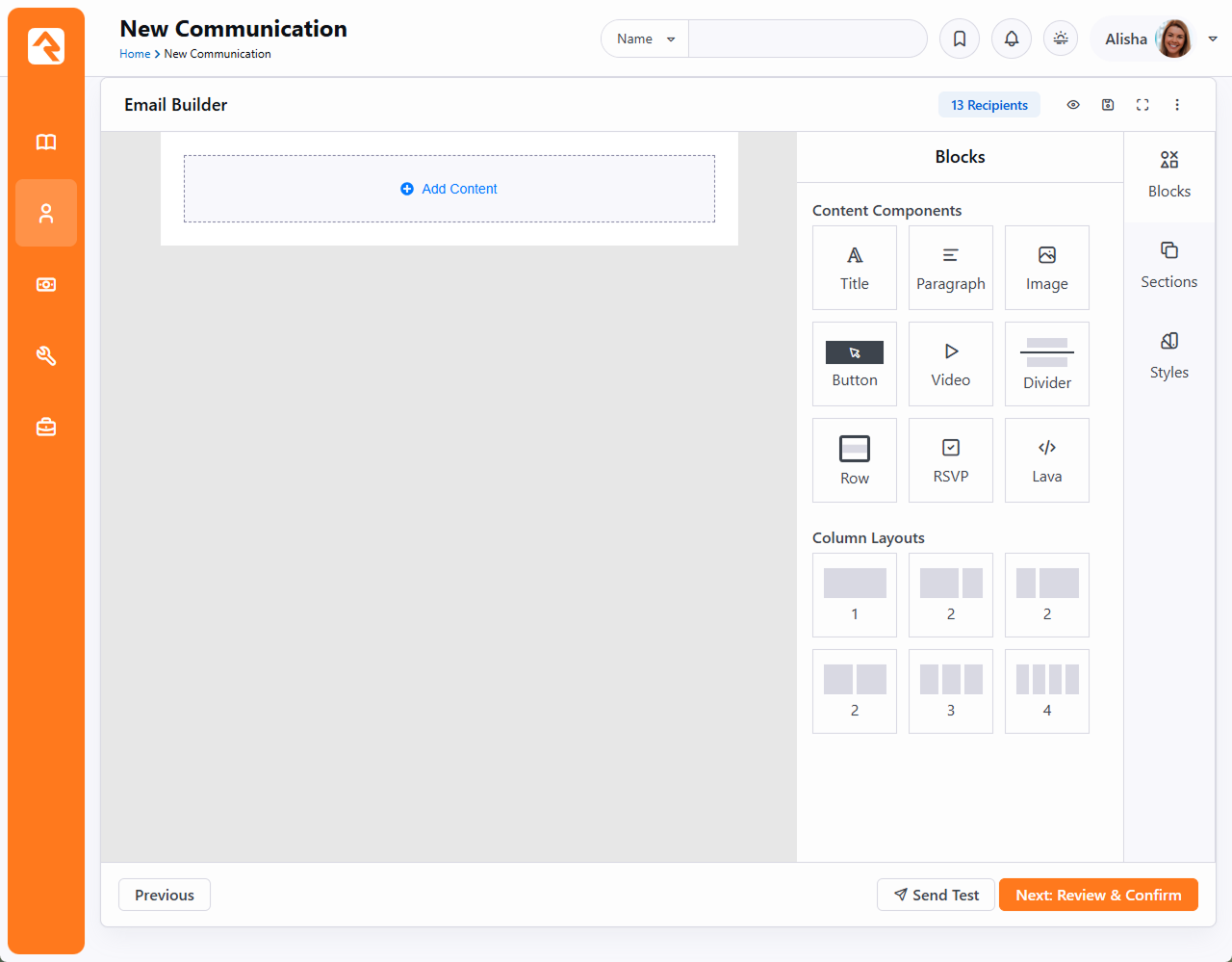The height and width of the screenshot is (962, 1232).
Task: Toggle the light/dark theme icon
Action: (x=1061, y=39)
